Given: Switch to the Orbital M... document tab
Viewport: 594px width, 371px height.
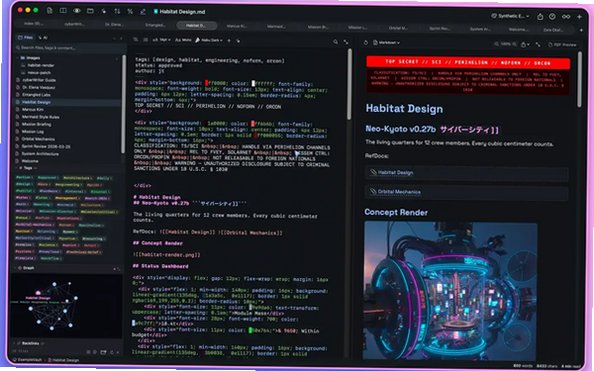Looking at the screenshot, I should 399,28.
